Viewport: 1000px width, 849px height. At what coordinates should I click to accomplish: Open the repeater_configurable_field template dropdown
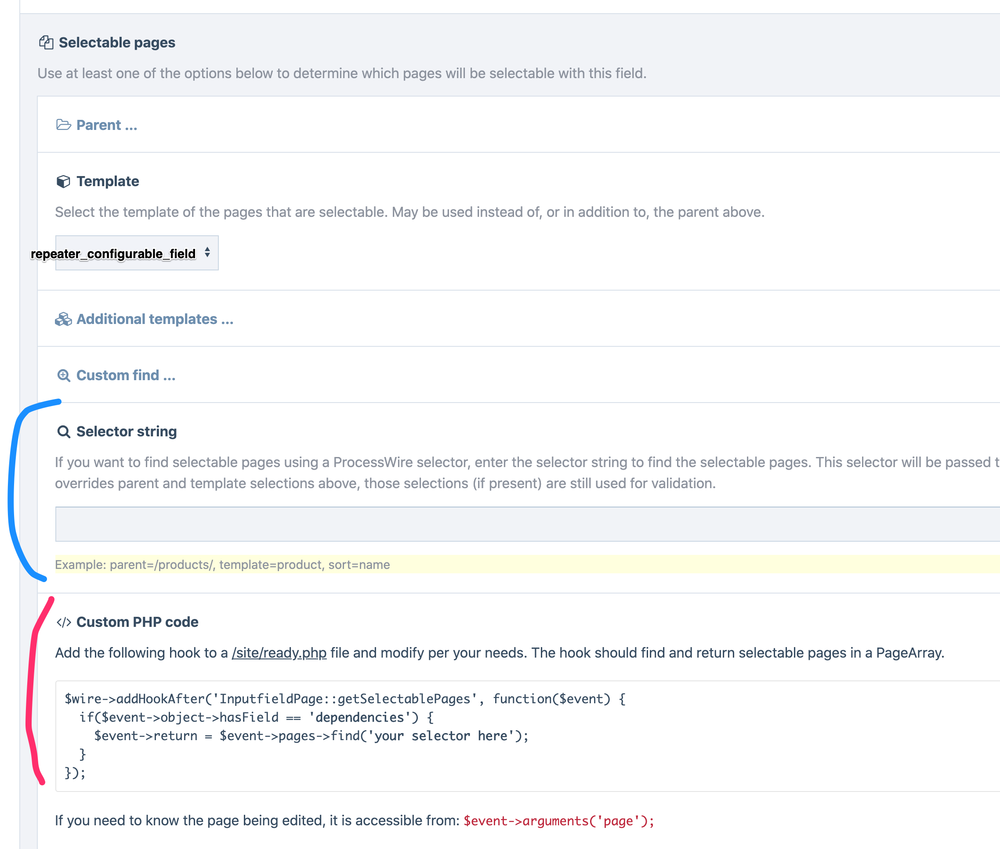[124, 253]
